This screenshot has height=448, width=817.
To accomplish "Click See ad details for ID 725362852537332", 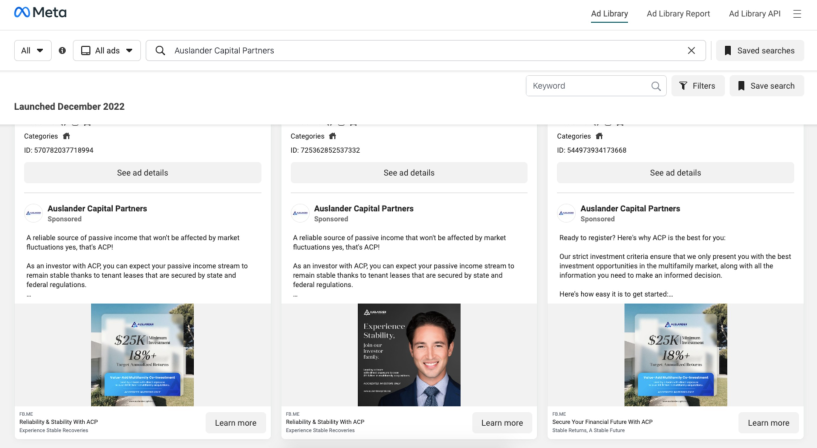I will point(408,172).
